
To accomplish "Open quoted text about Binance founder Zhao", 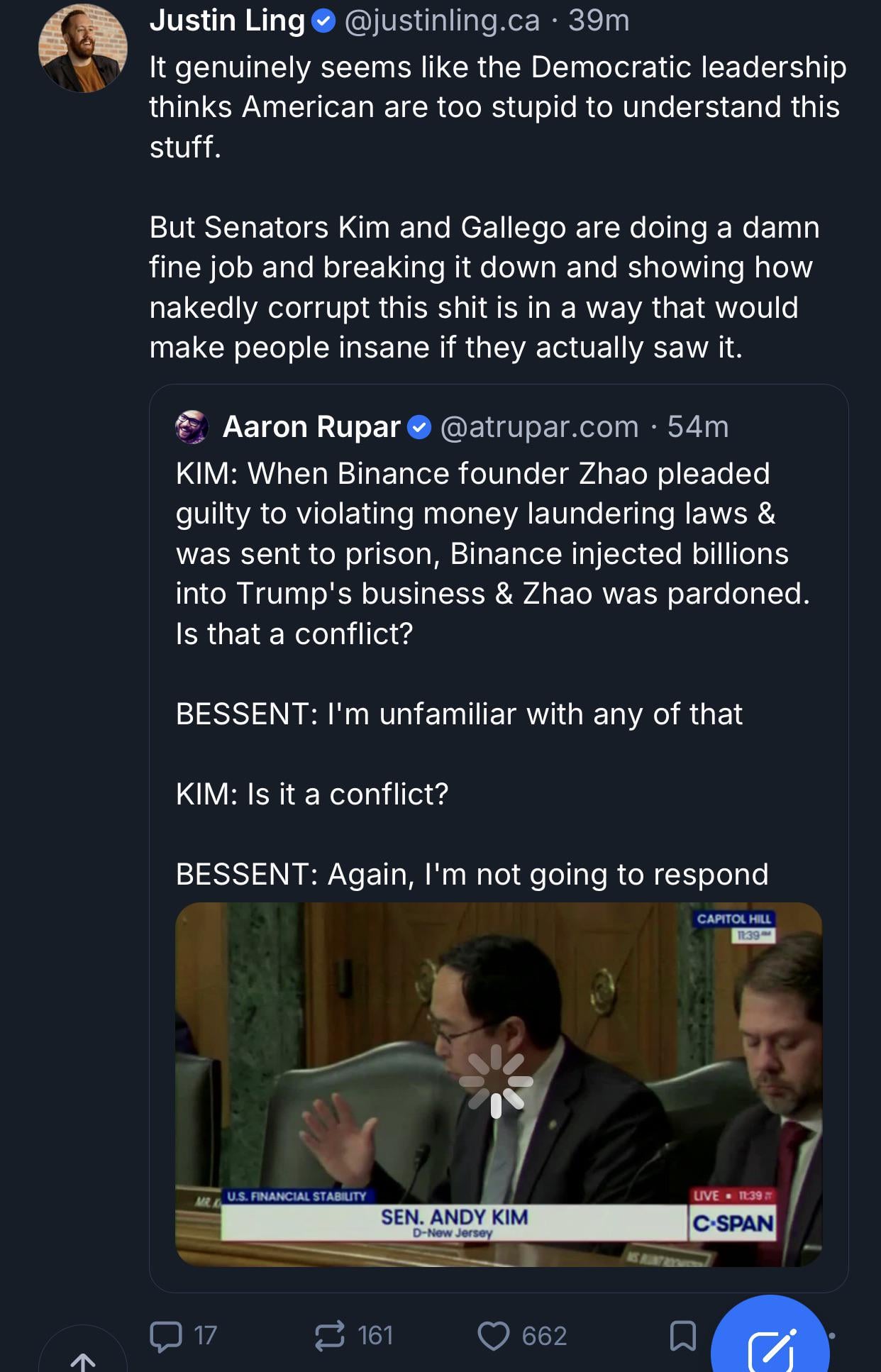I will click(x=492, y=553).
